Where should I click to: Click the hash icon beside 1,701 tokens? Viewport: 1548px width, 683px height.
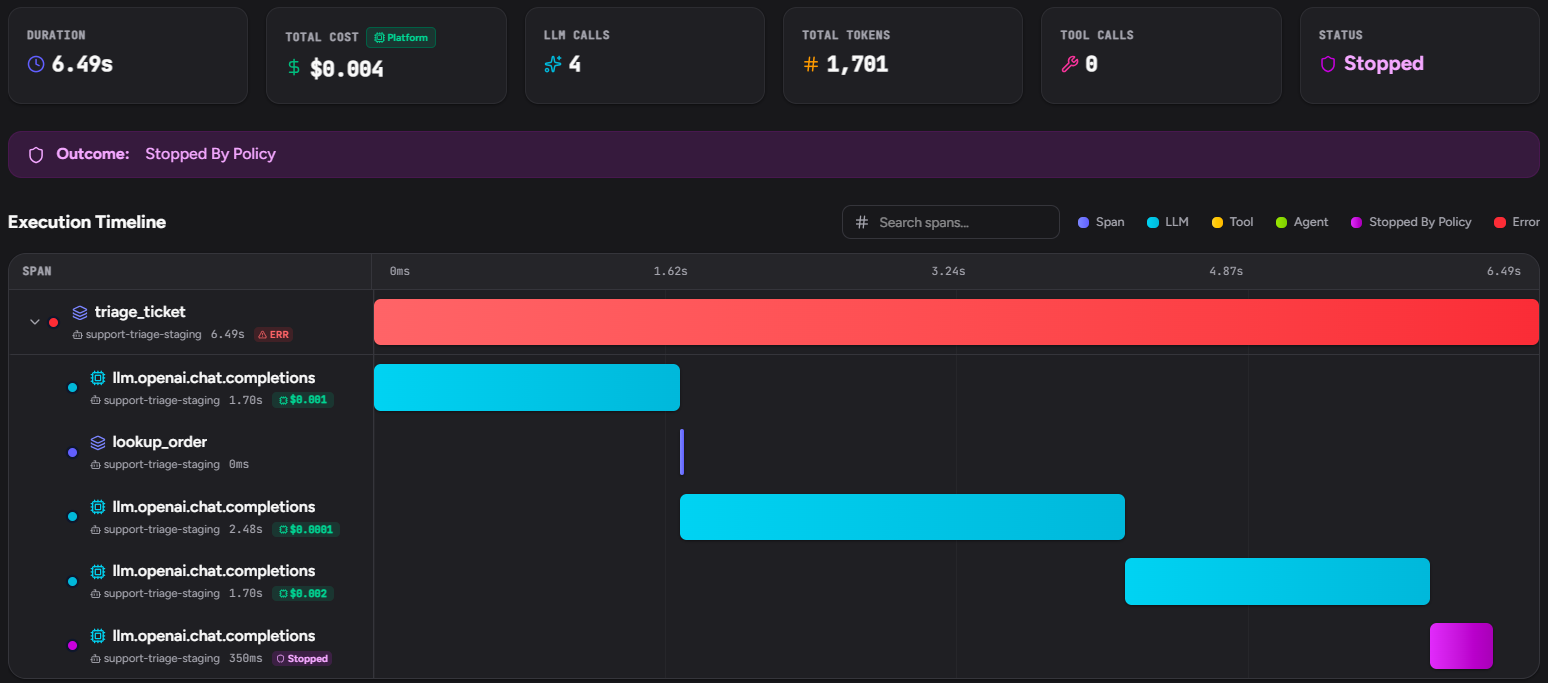(x=811, y=64)
